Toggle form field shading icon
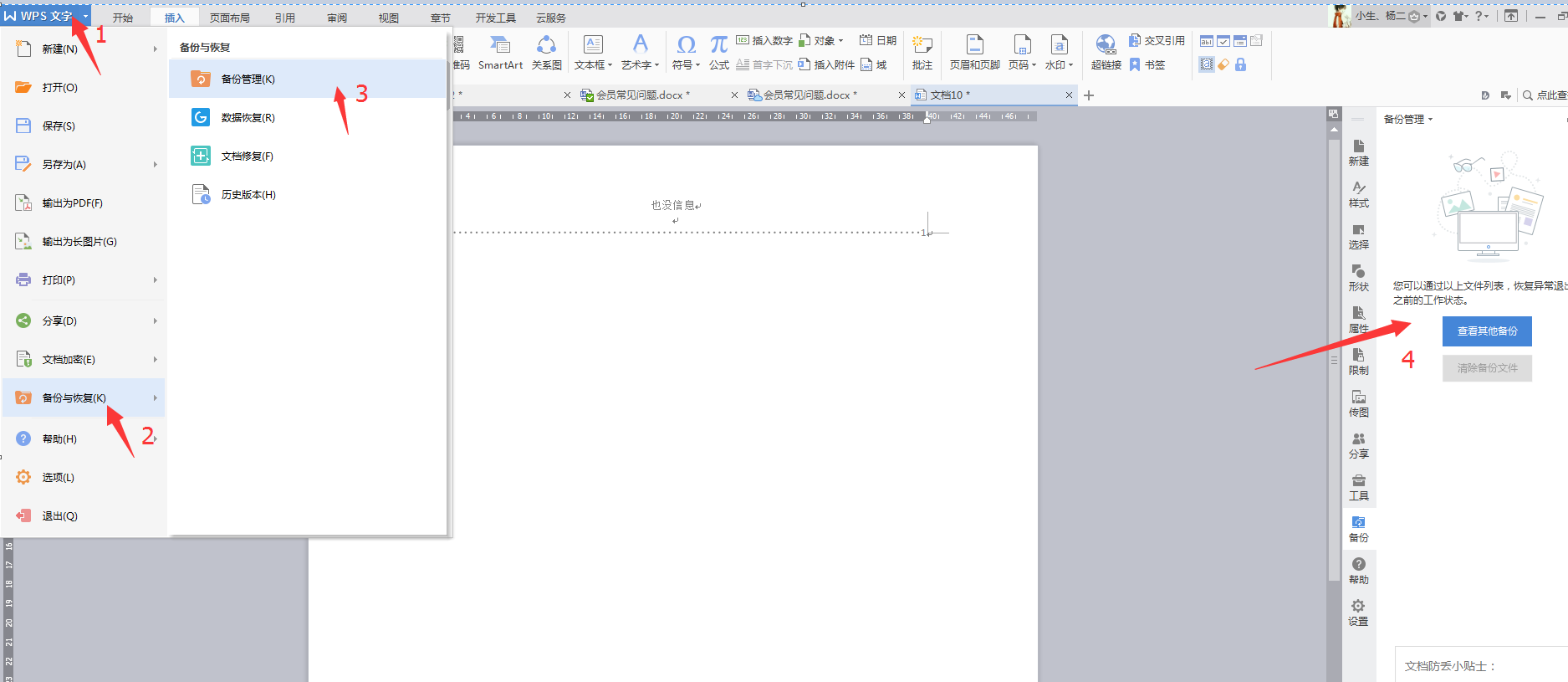This screenshot has height=682, width=1568. pos(1206,64)
